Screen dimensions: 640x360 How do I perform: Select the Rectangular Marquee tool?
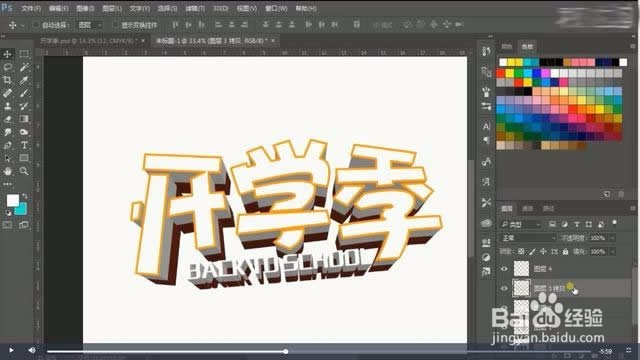[x=24, y=54]
